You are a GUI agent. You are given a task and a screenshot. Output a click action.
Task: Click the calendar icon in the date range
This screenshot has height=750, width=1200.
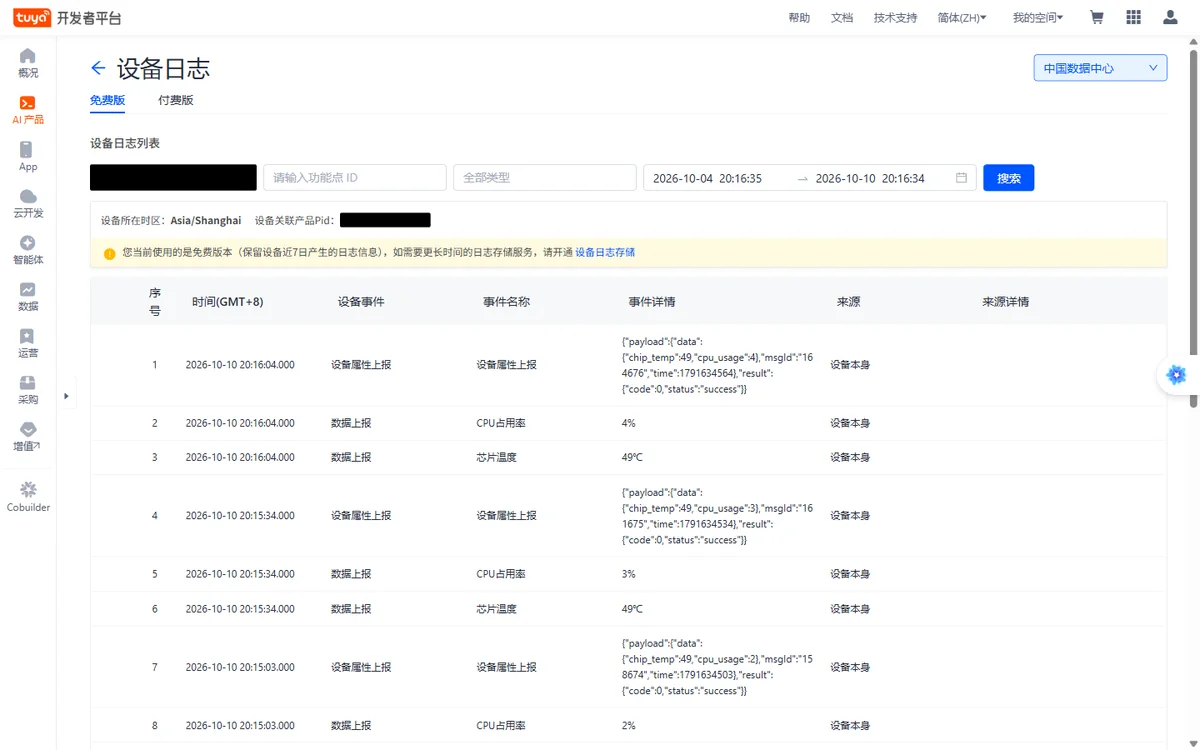pyautogui.click(x=961, y=178)
